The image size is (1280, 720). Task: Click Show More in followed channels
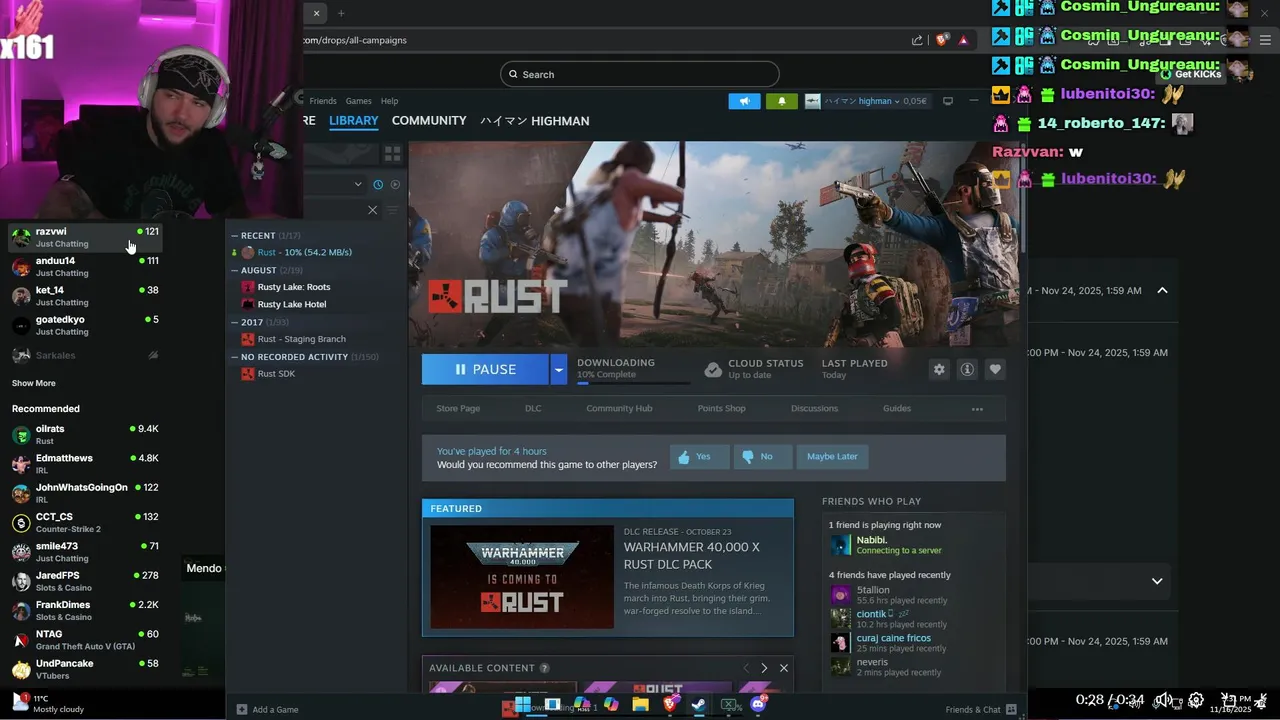tap(34, 383)
